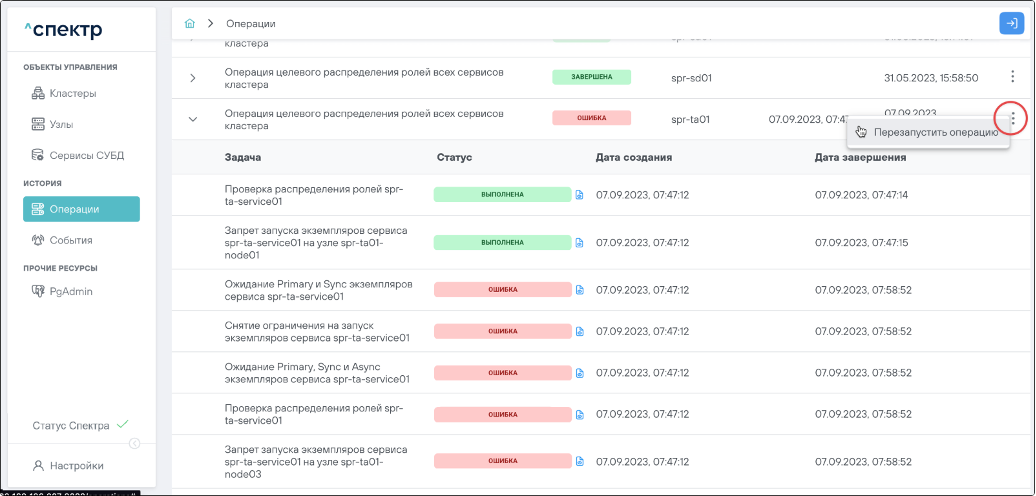Open log icon for last Запрет запуска node03 task
The width and height of the screenshot is (1036, 496).
coord(579,462)
